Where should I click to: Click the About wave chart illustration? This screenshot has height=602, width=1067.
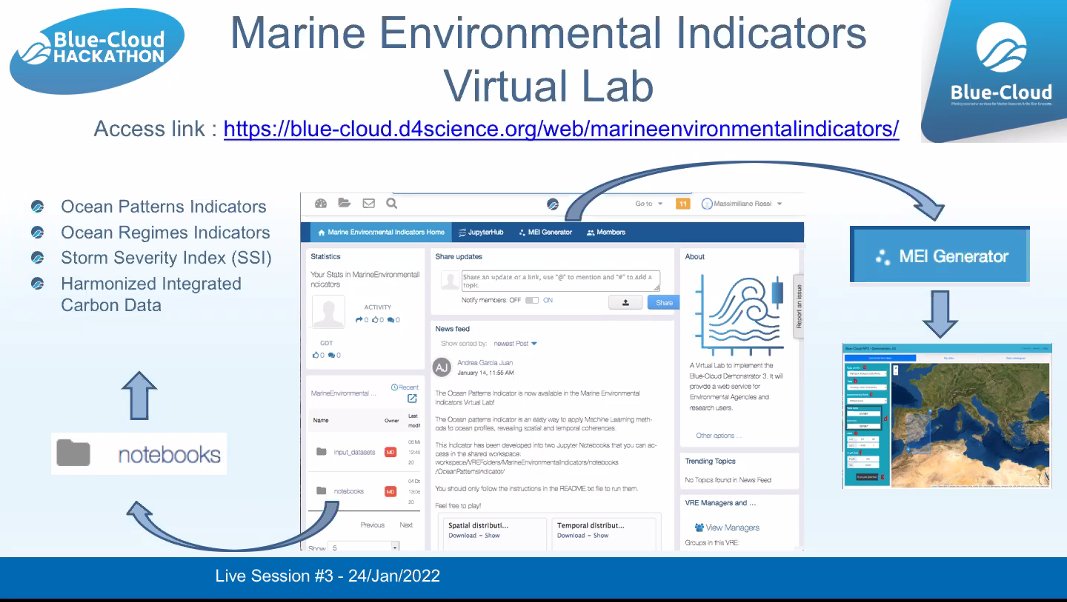pos(738,315)
